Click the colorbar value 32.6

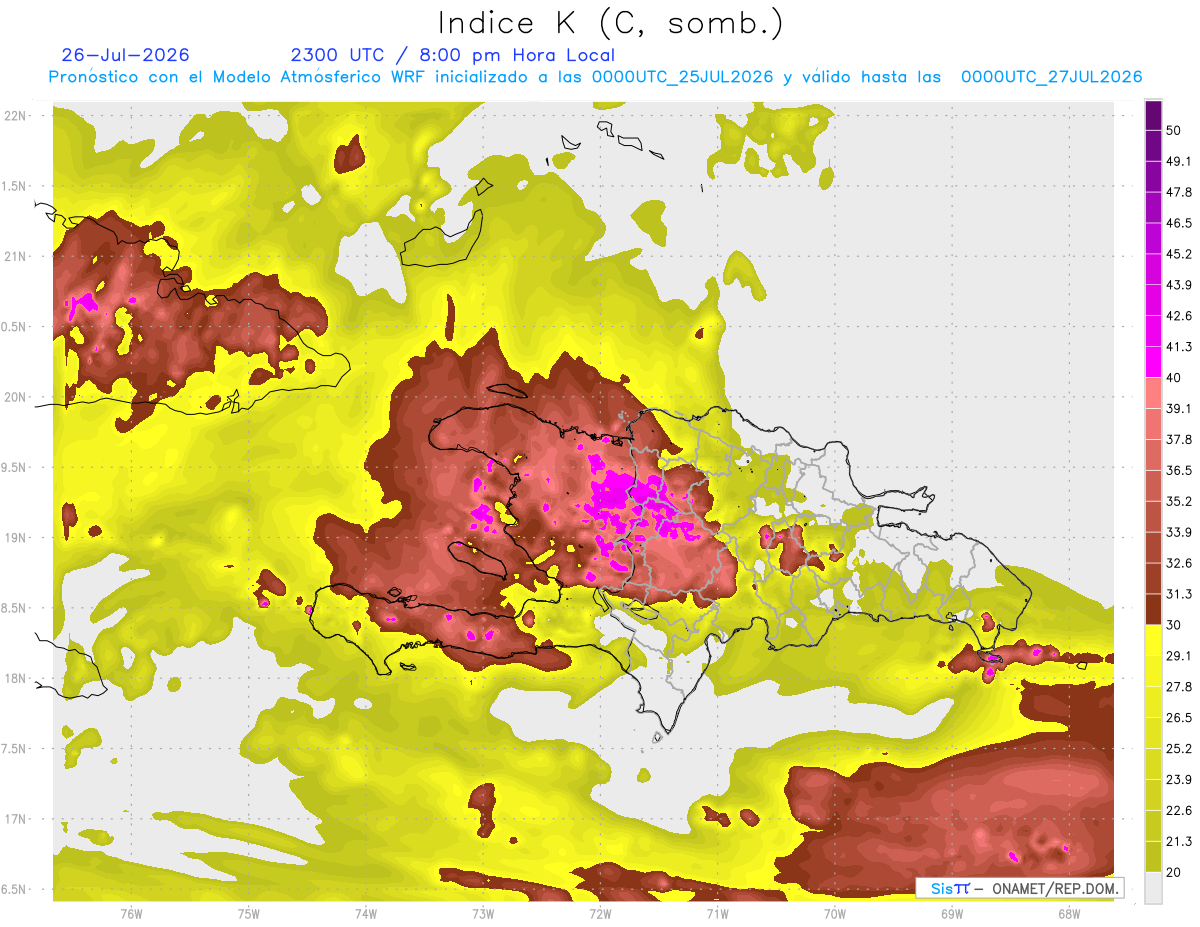tap(1179, 563)
